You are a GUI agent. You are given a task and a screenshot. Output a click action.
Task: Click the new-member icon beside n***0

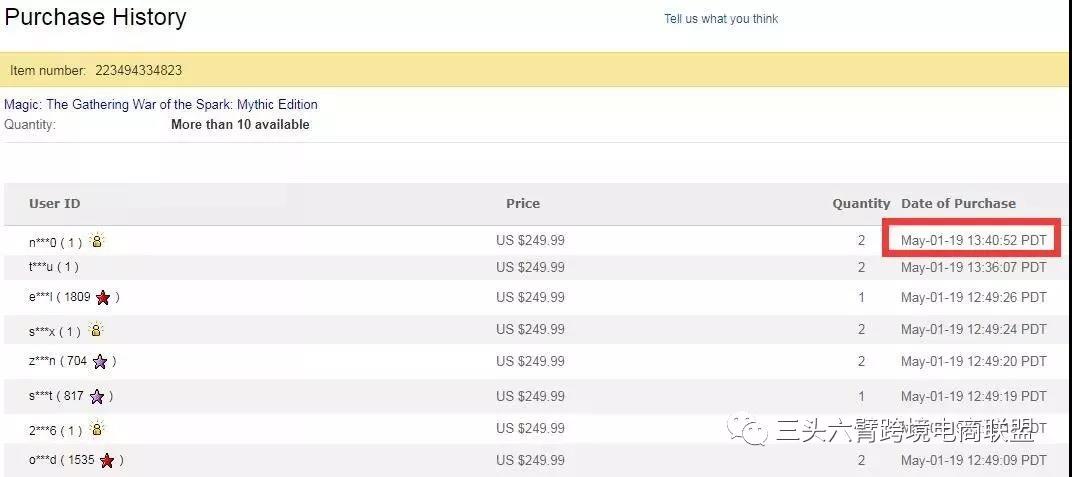[96, 241]
